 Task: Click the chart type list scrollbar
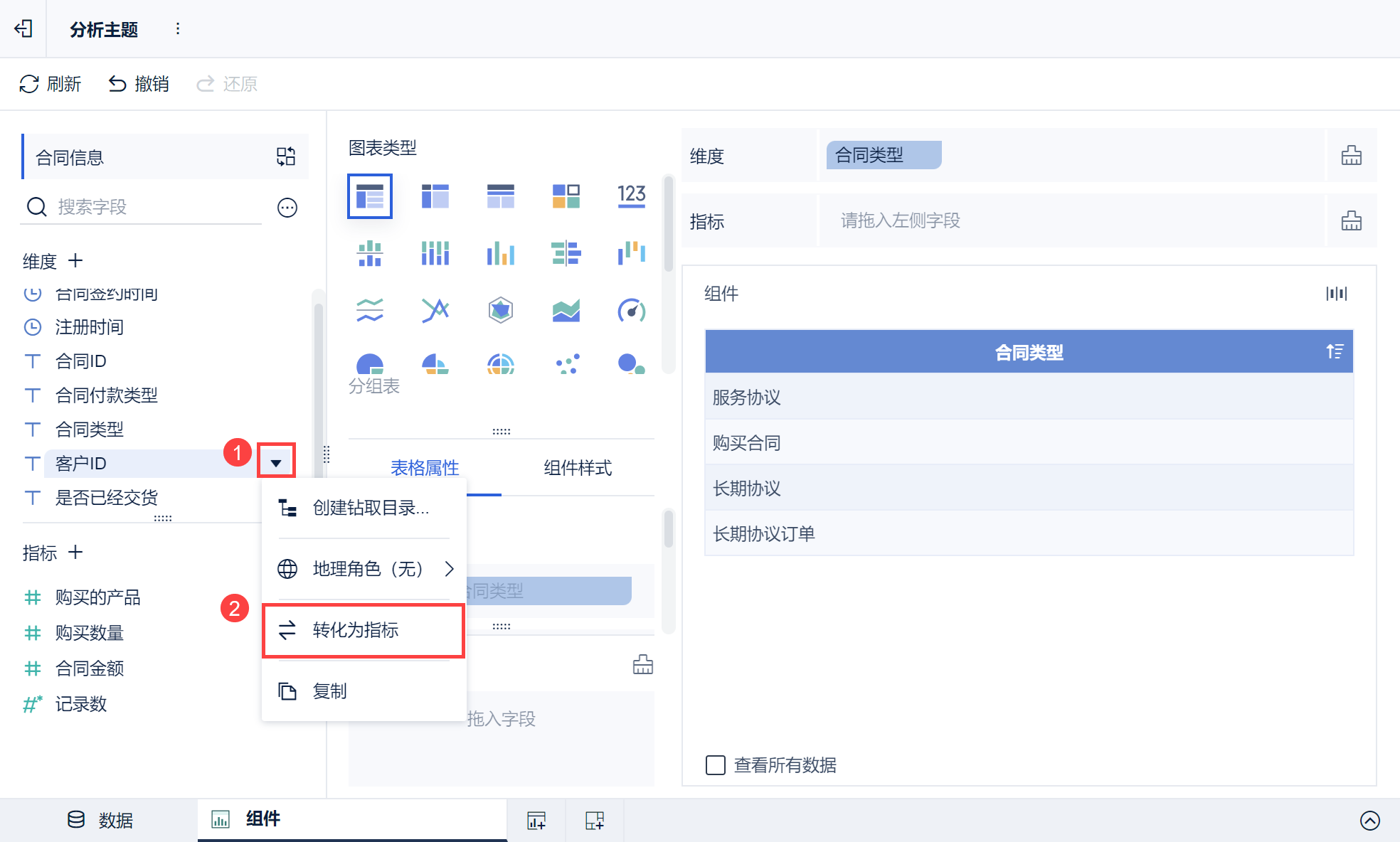(668, 224)
